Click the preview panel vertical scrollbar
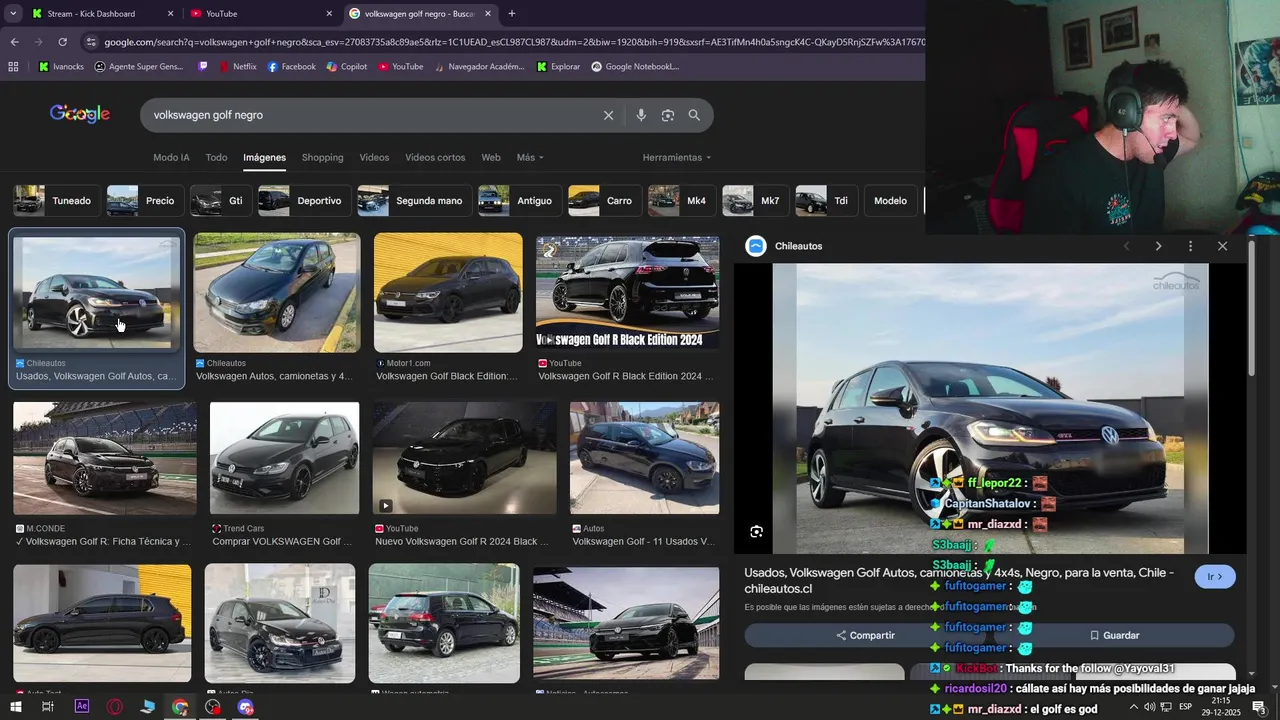Screen dimensions: 1280x720 [1251, 310]
